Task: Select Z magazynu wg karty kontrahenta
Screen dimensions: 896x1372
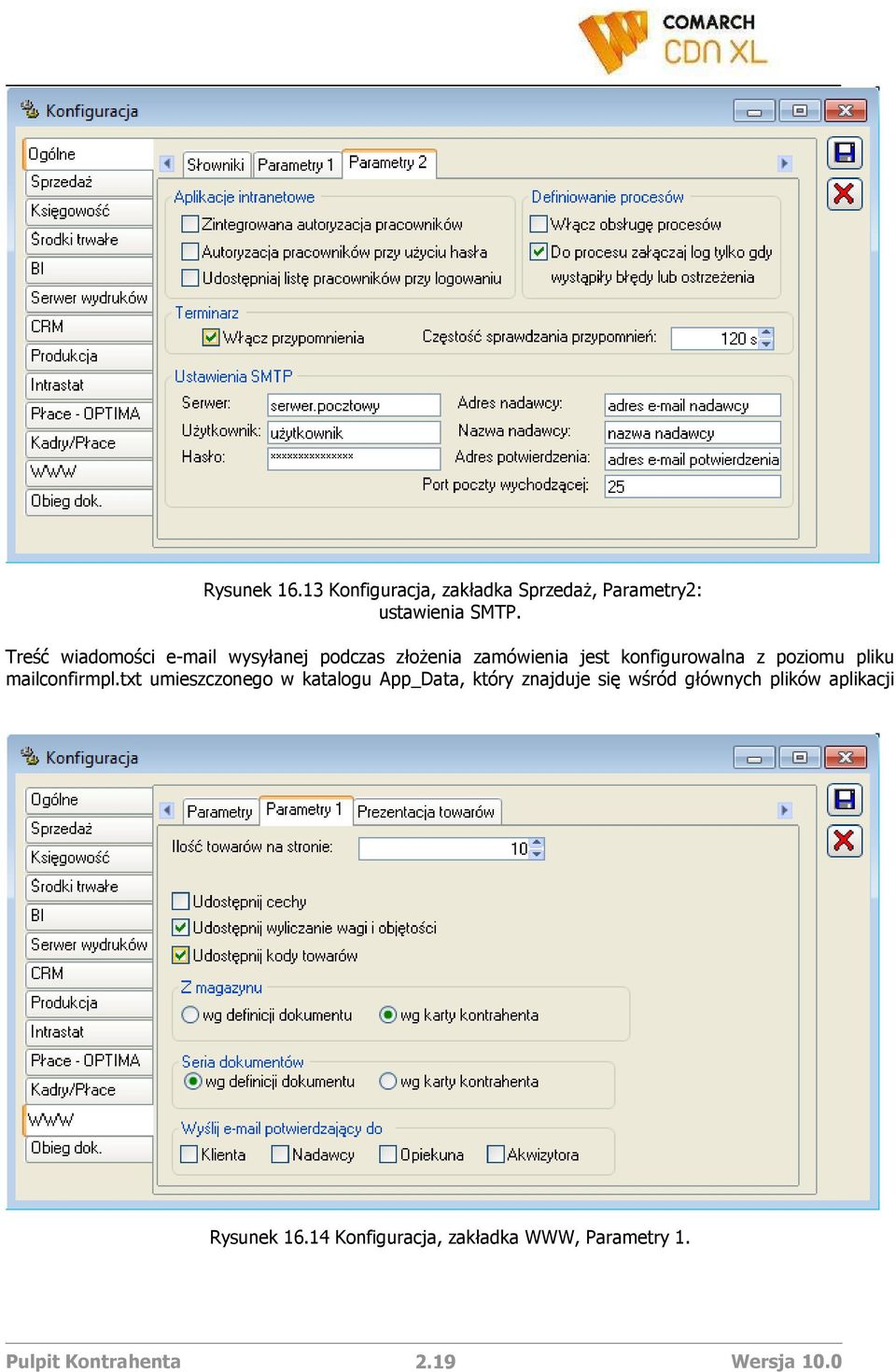Action: tap(388, 1015)
